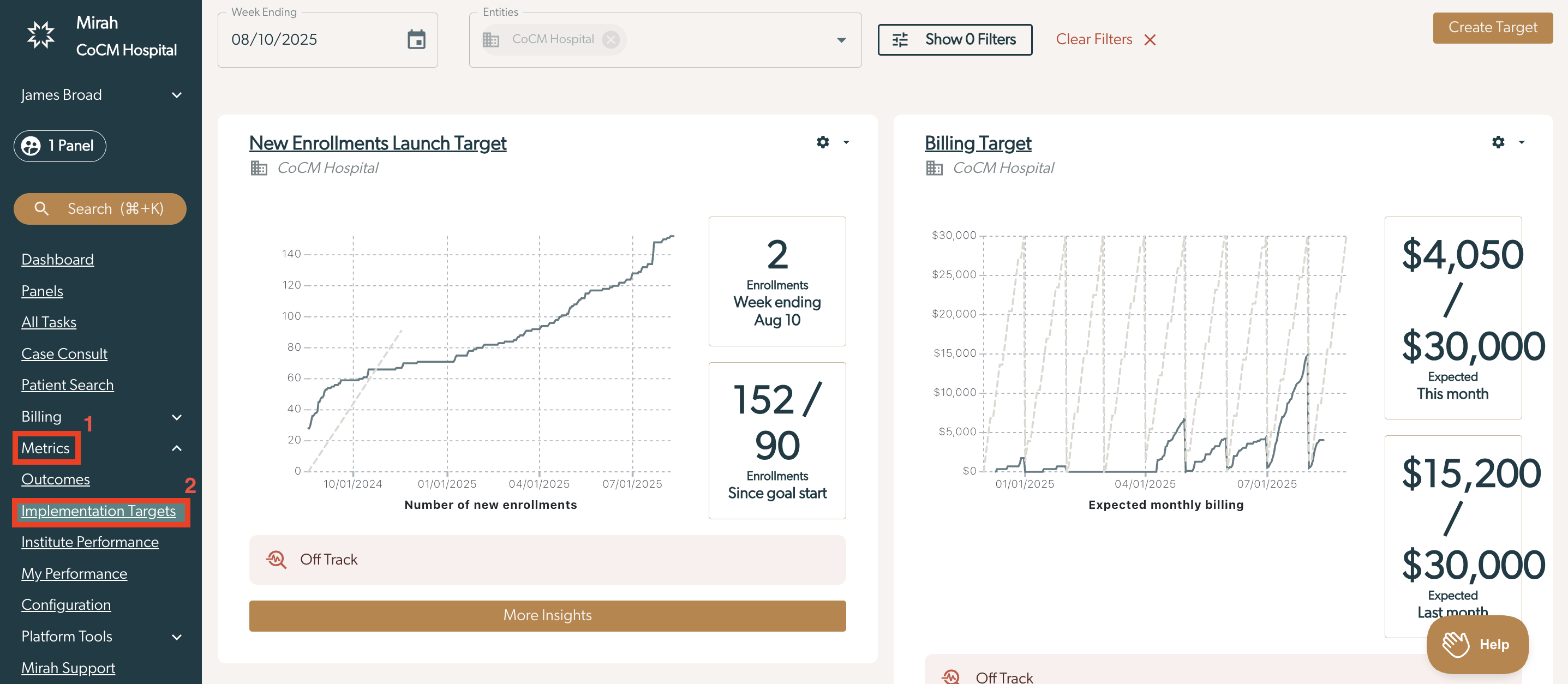Open the Week Ending calendar picker icon
This screenshot has height=684, width=1568.
click(x=416, y=40)
